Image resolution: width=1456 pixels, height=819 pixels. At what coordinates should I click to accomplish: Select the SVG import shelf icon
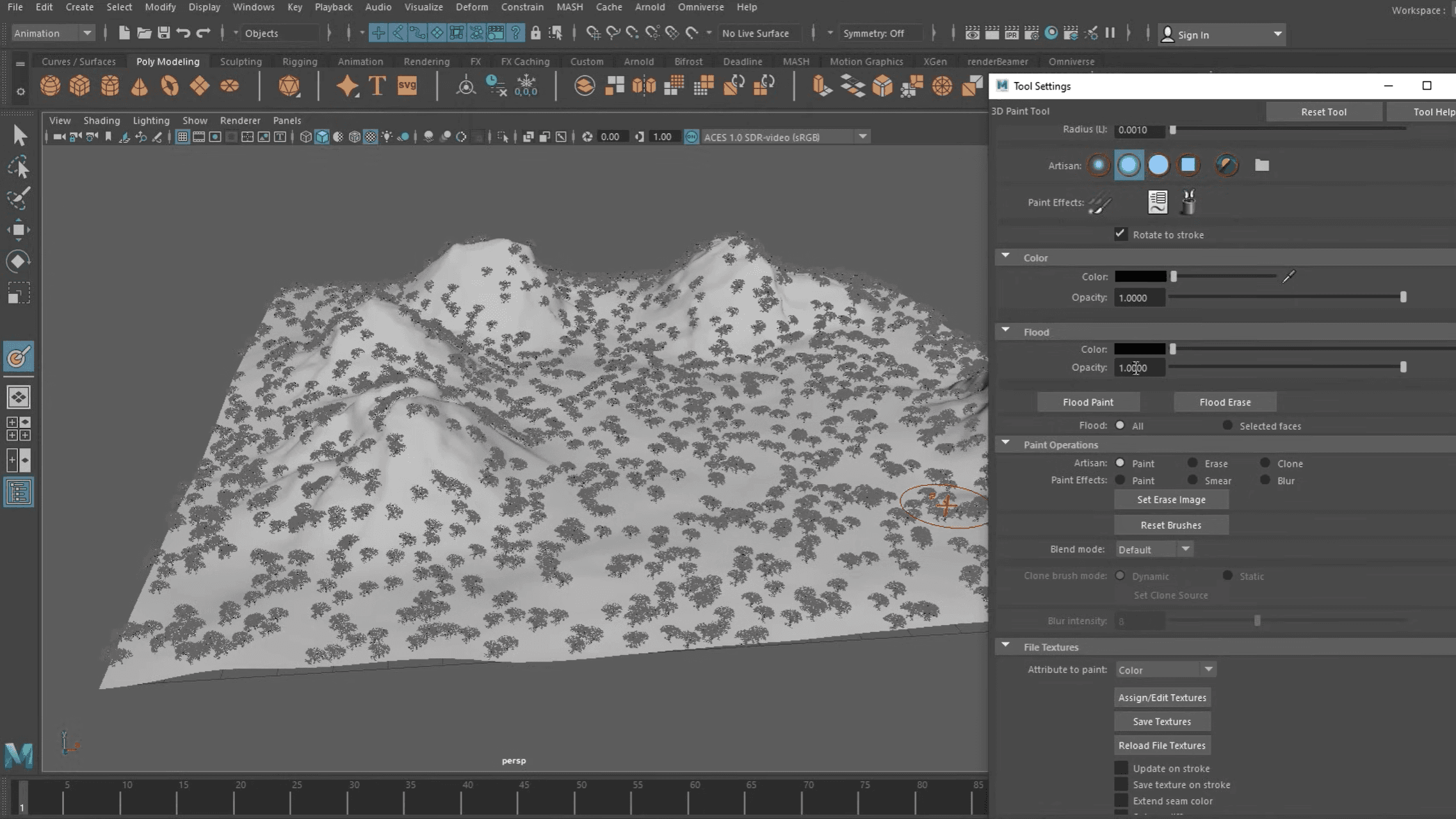click(x=407, y=86)
